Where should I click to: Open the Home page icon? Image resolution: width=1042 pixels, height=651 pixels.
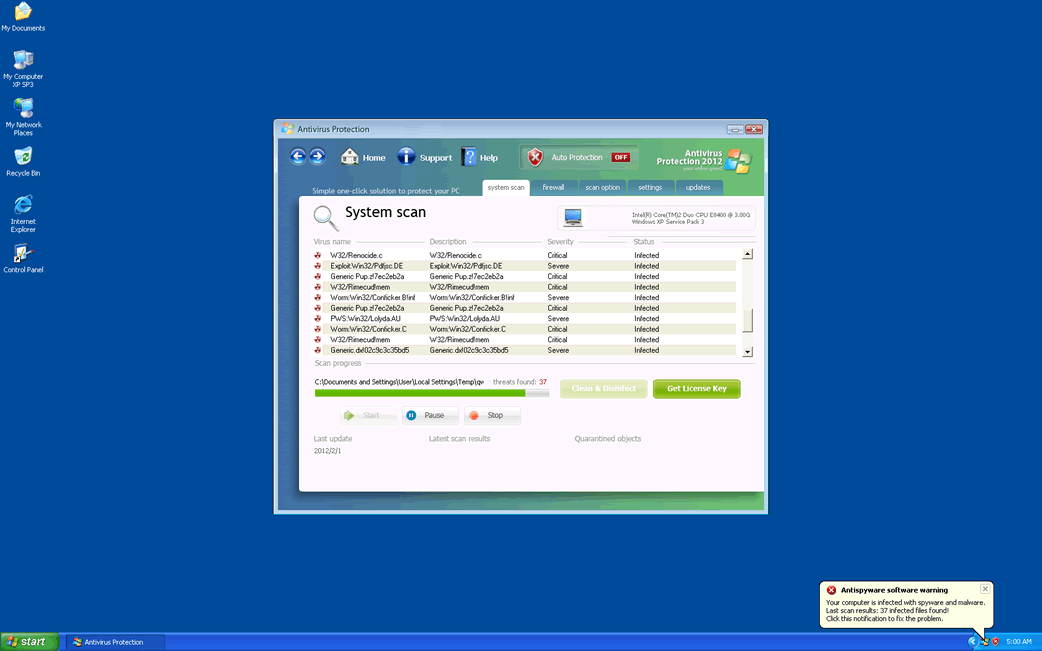point(350,157)
